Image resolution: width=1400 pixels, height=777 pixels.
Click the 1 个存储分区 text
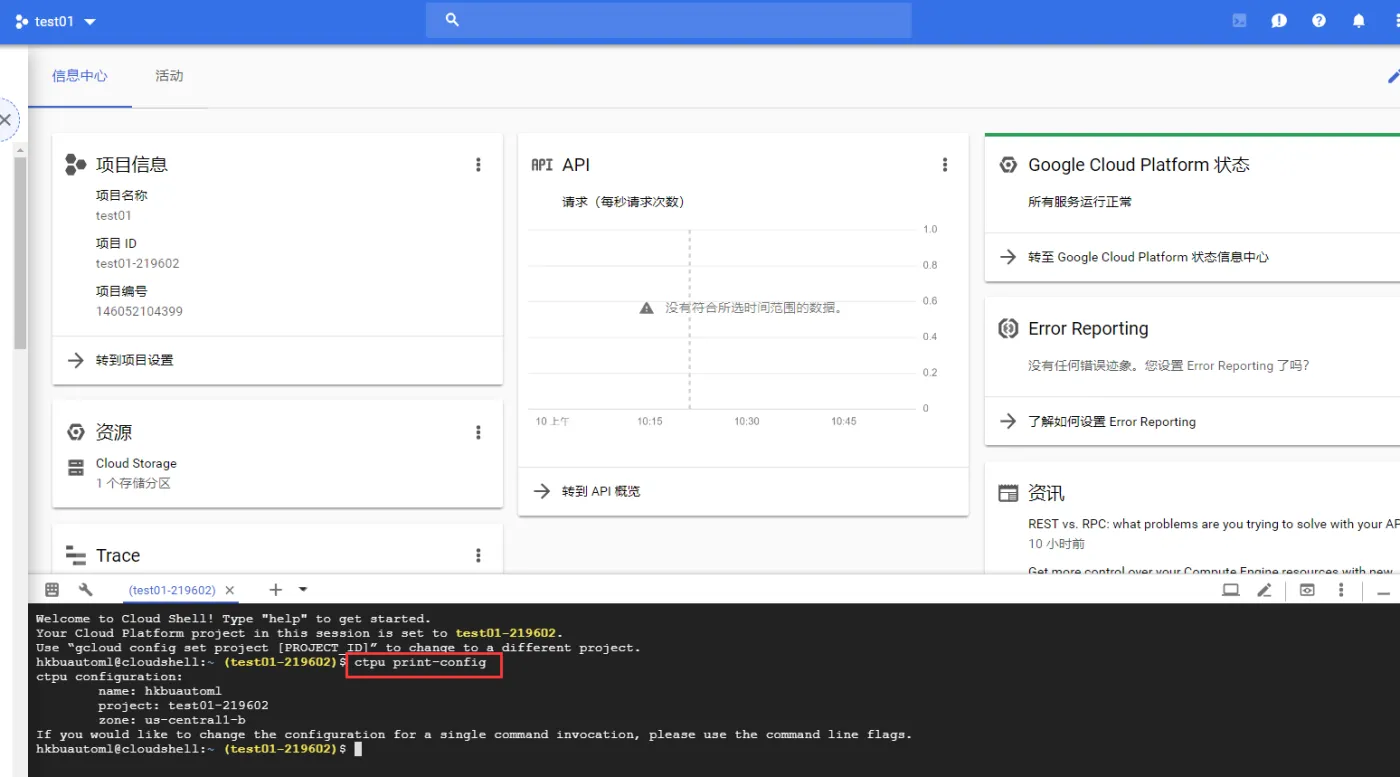(x=133, y=484)
